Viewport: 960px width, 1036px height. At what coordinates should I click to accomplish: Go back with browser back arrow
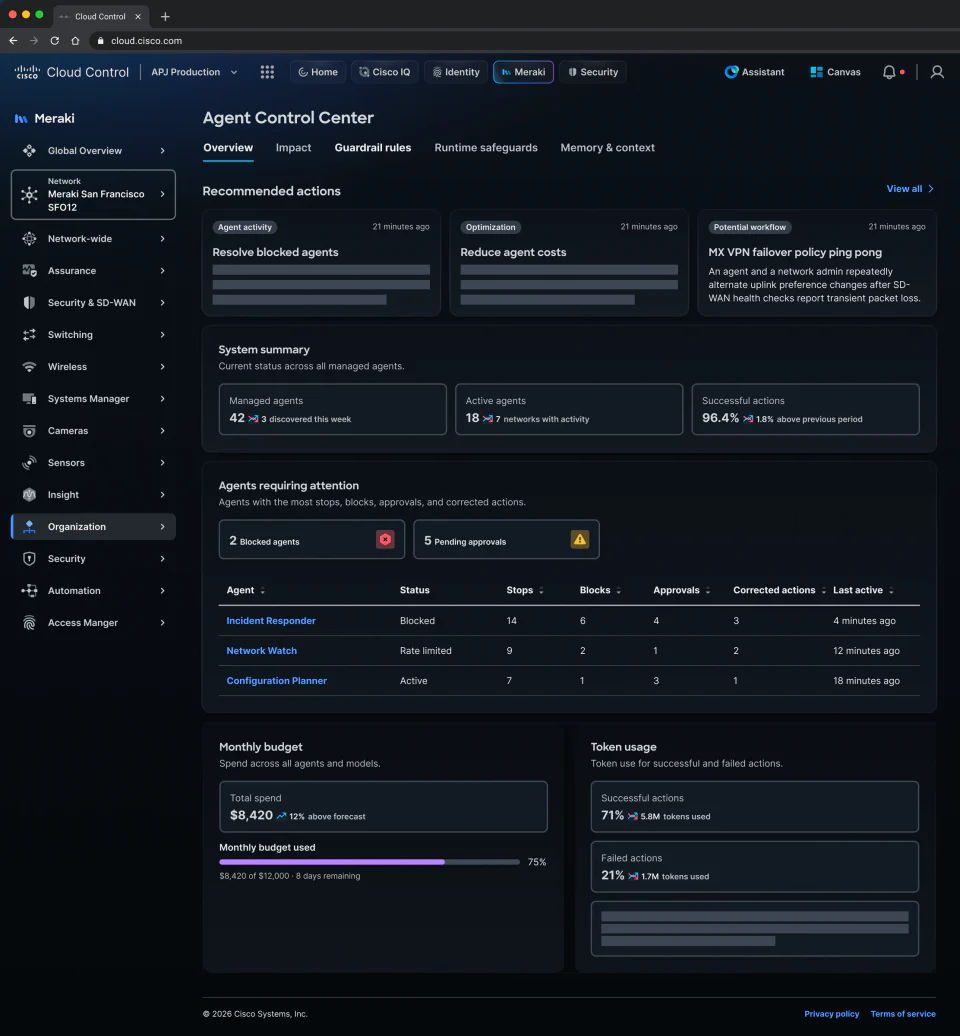click(13, 41)
